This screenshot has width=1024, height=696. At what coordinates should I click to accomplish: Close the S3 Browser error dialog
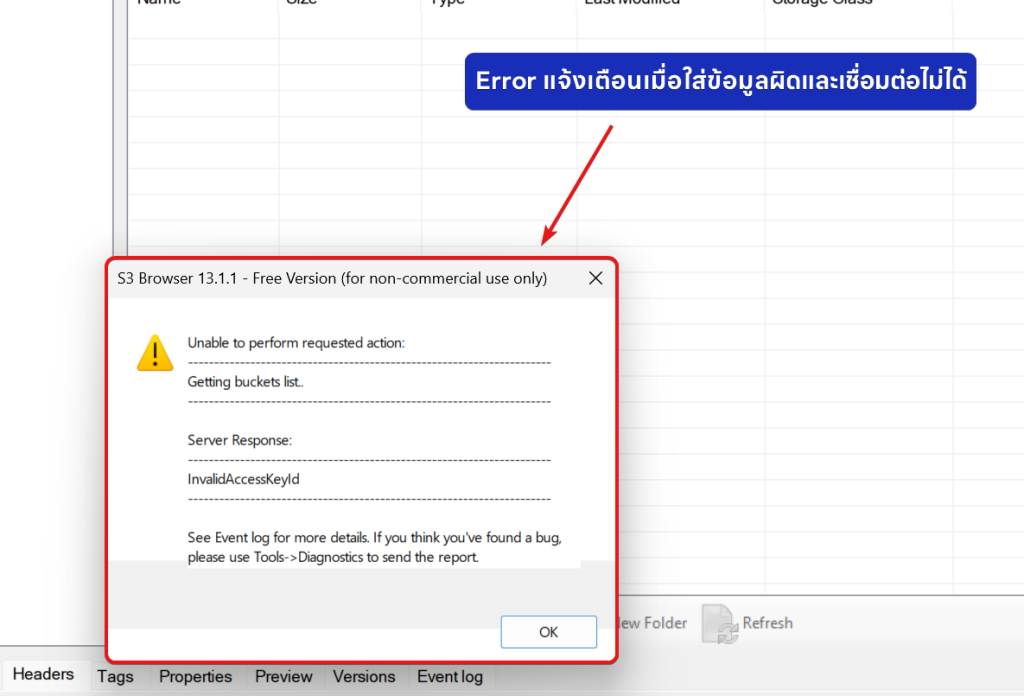point(595,279)
